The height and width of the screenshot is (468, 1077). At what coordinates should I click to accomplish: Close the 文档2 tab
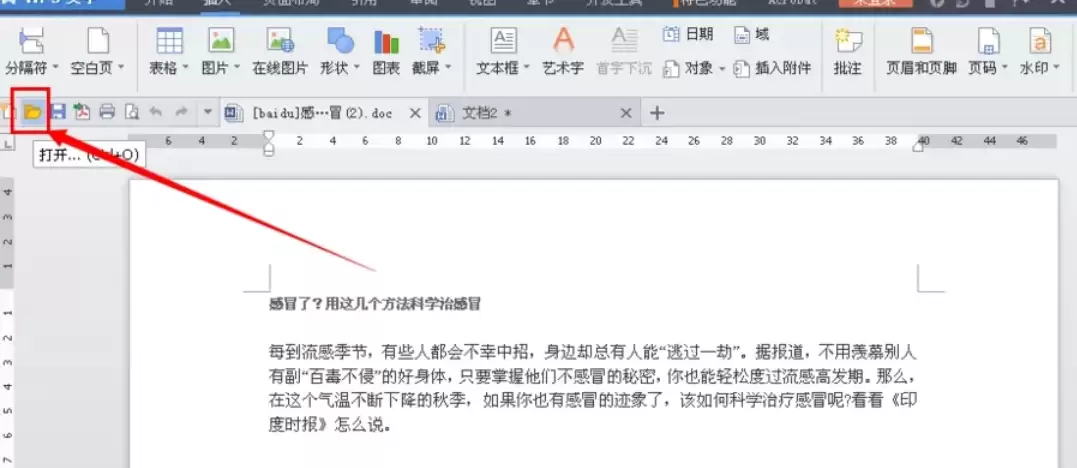[626, 113]
